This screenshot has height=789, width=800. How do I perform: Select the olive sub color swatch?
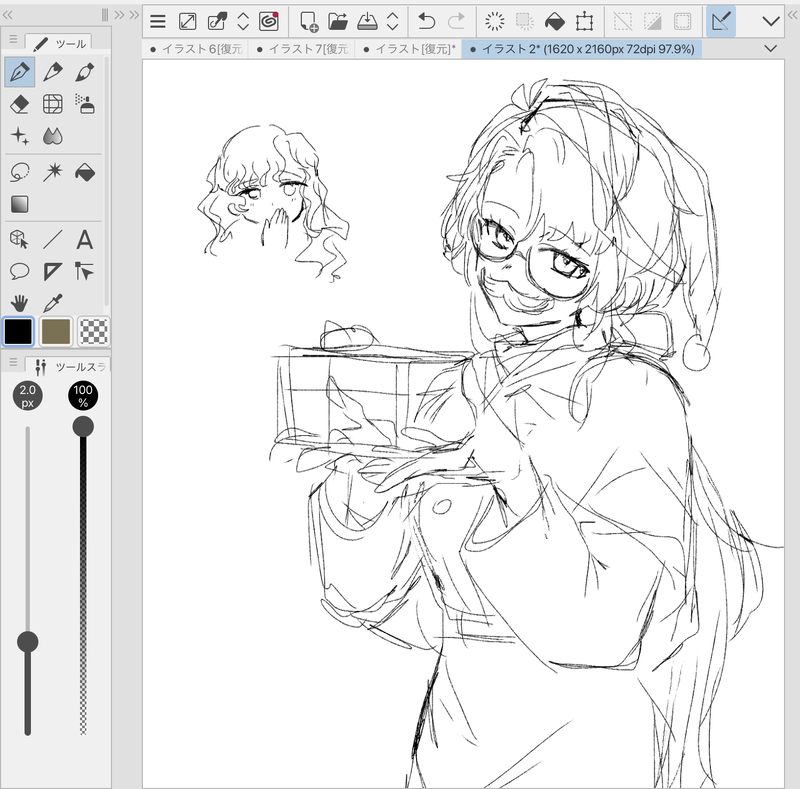coord(56,331)
